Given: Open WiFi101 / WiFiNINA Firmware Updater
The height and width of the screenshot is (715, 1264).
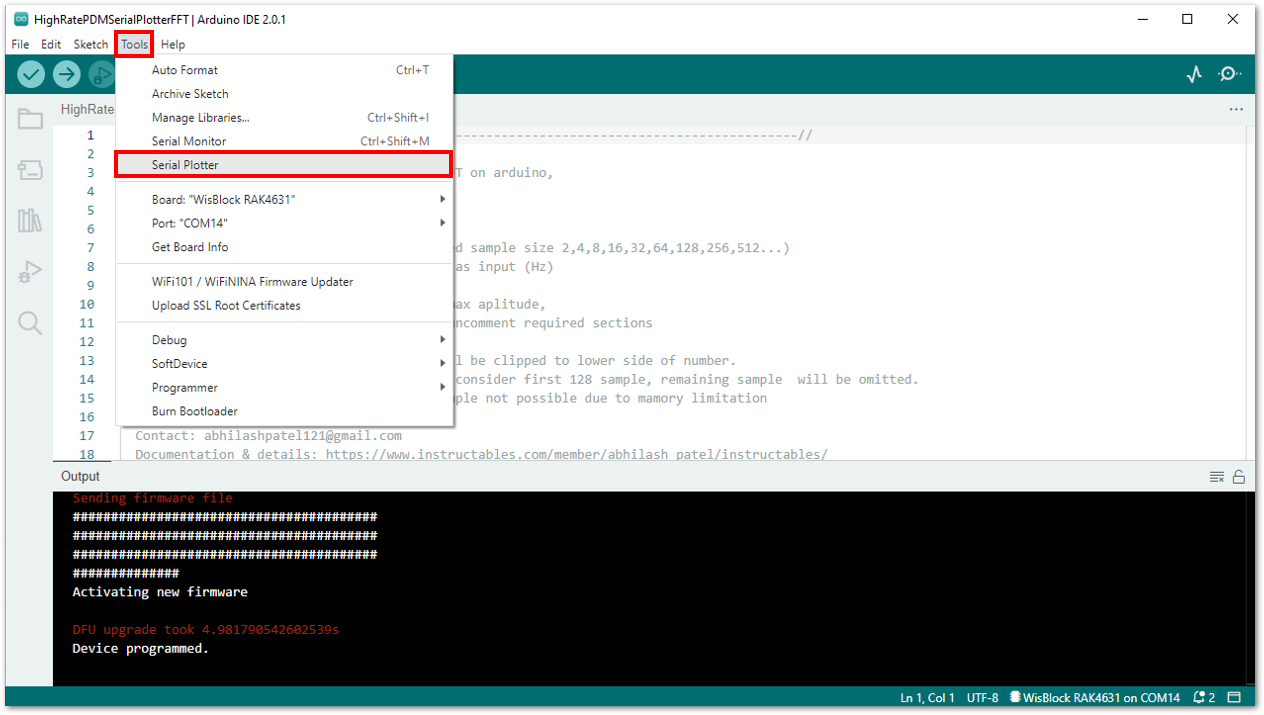Looking at the screenshot, I should (285, 282).
